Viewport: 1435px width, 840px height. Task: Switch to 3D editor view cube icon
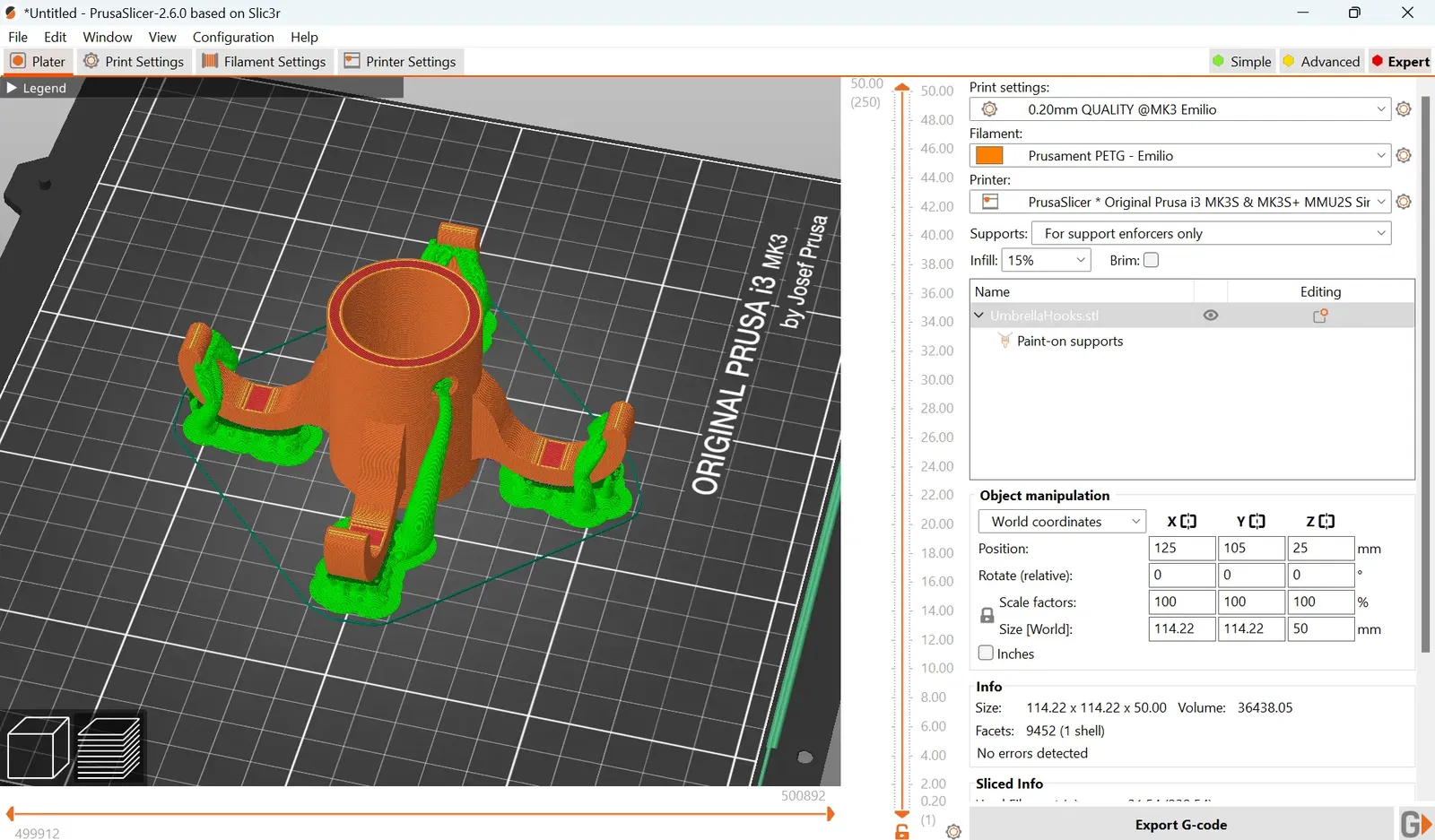[x=38, y=748]
